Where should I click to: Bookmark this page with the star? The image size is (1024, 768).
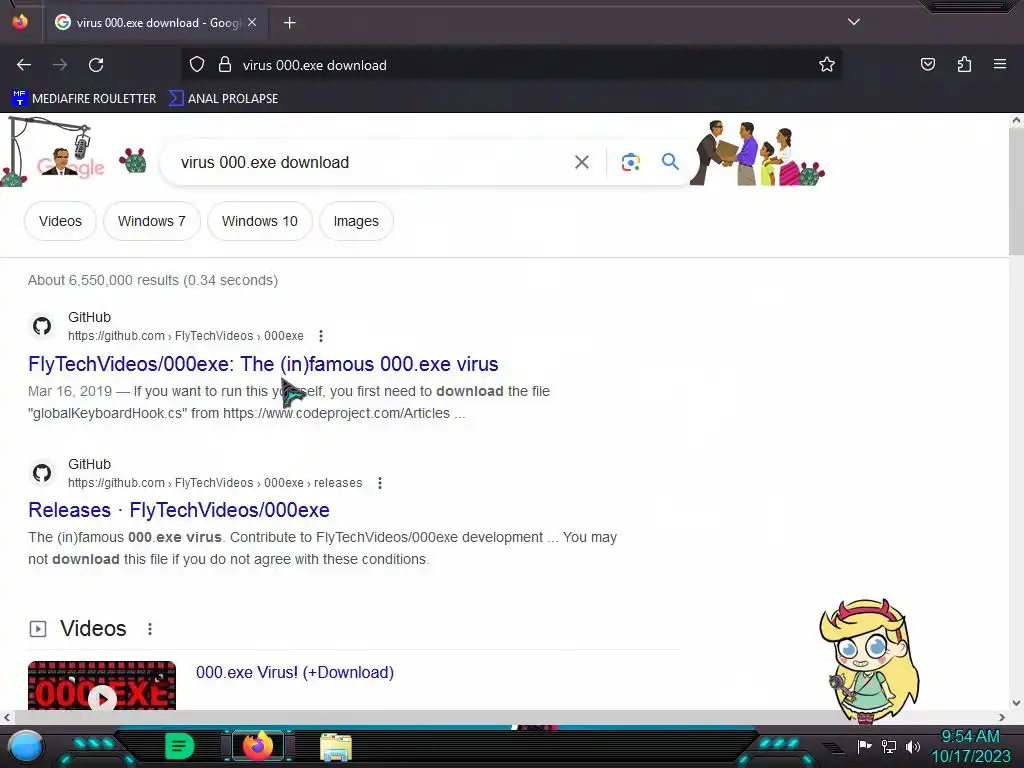(x=827, y=64)
